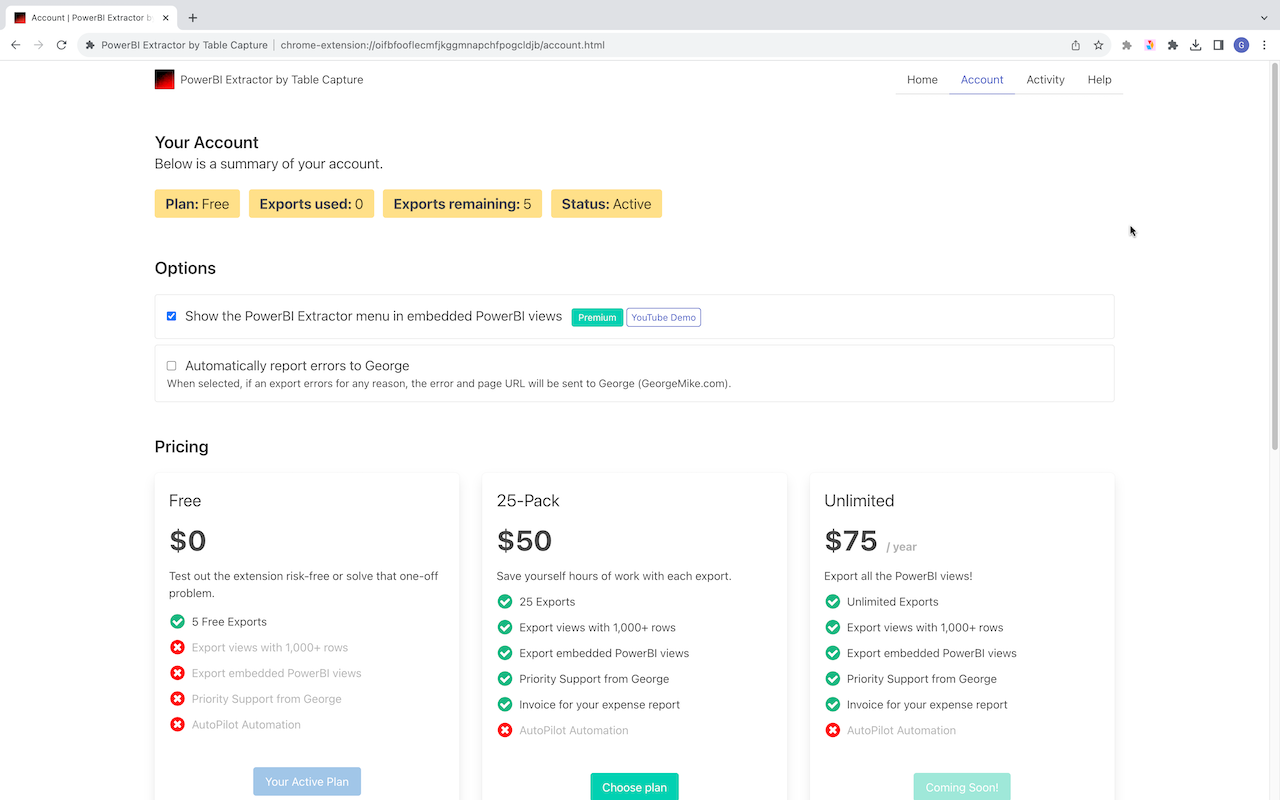Click the page vertical scrollbar
The height and width of the screenshot is (800, 1280).
pyautogui.click(x=1274, y=255)
